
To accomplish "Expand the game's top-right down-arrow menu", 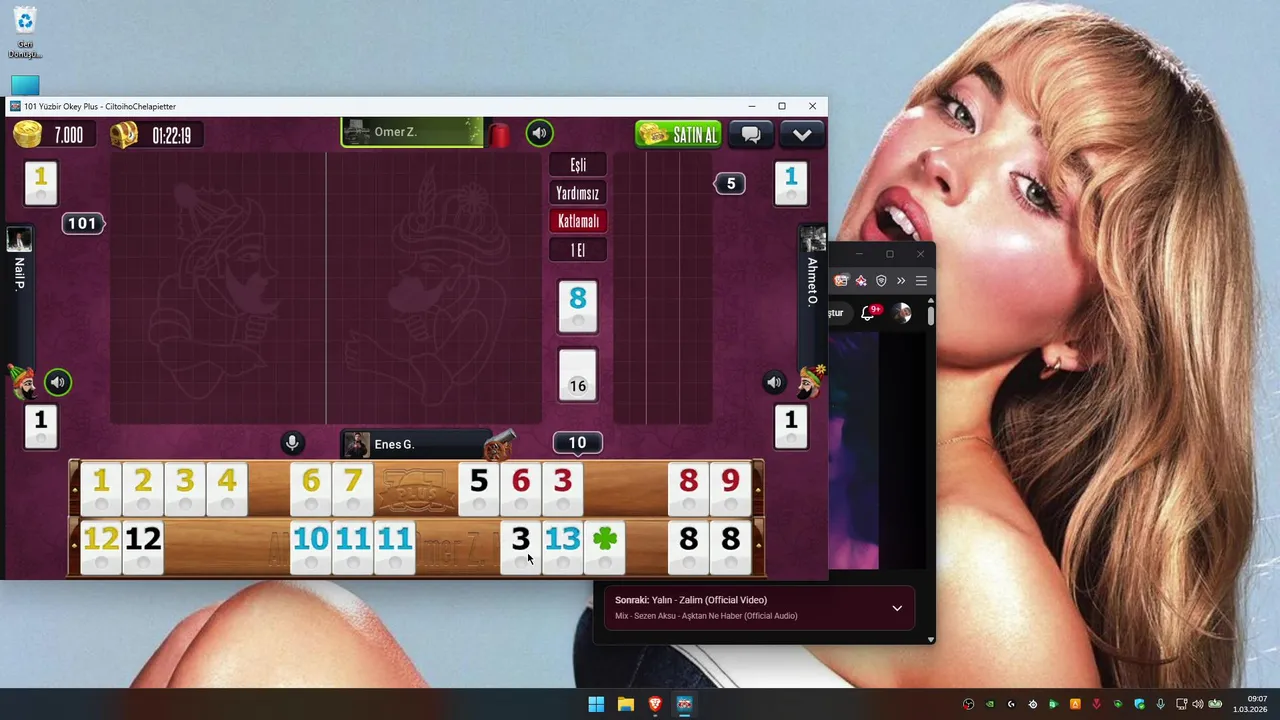I will (x=802, y=134).
